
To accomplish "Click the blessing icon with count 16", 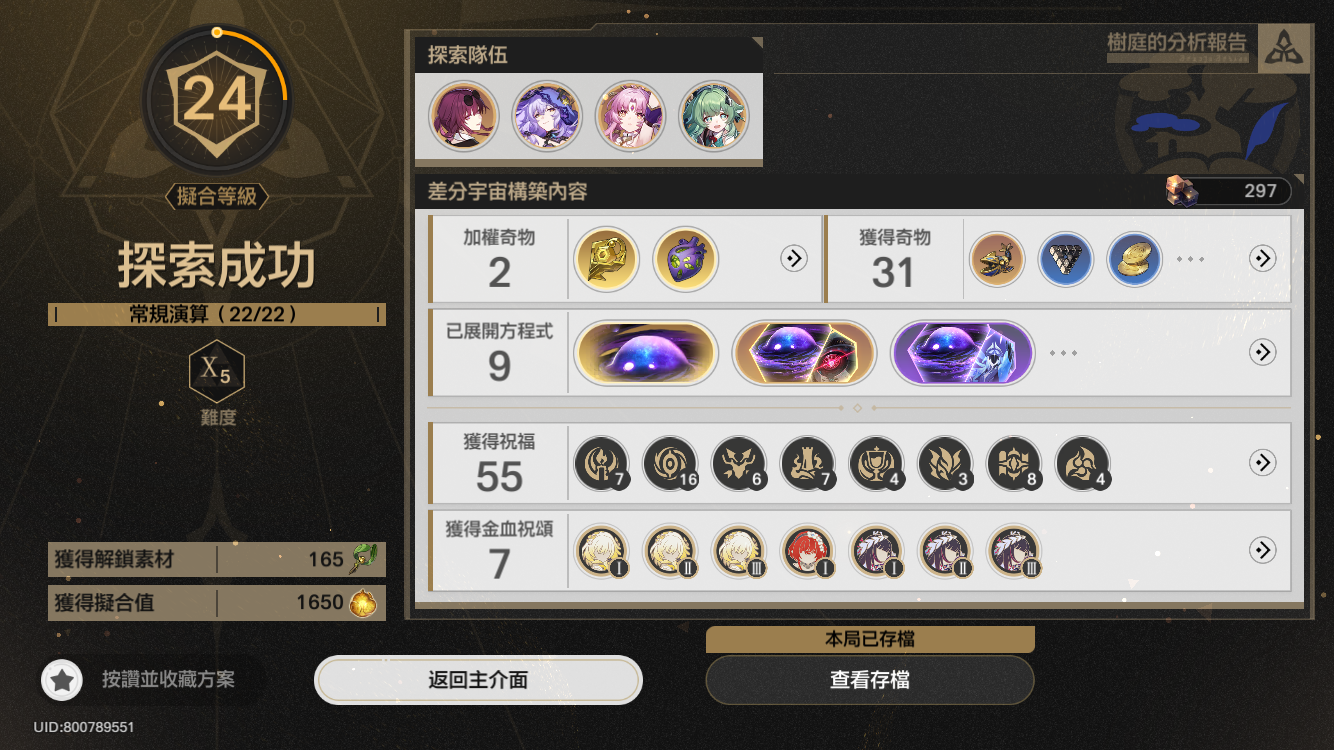I will tap(671, 464).
